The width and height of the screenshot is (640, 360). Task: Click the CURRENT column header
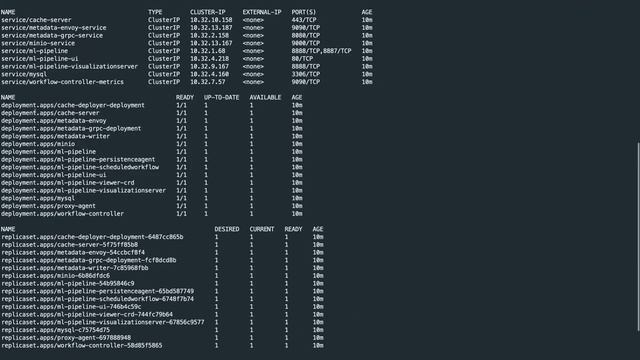262,229
